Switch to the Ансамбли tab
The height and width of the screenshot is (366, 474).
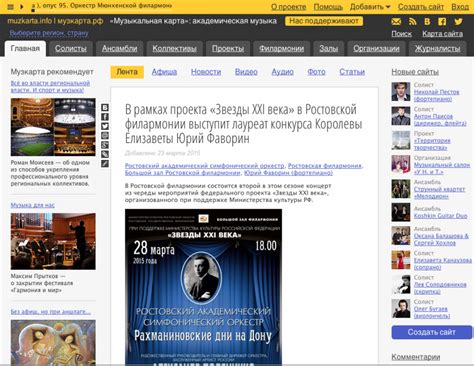pos(120,49)
